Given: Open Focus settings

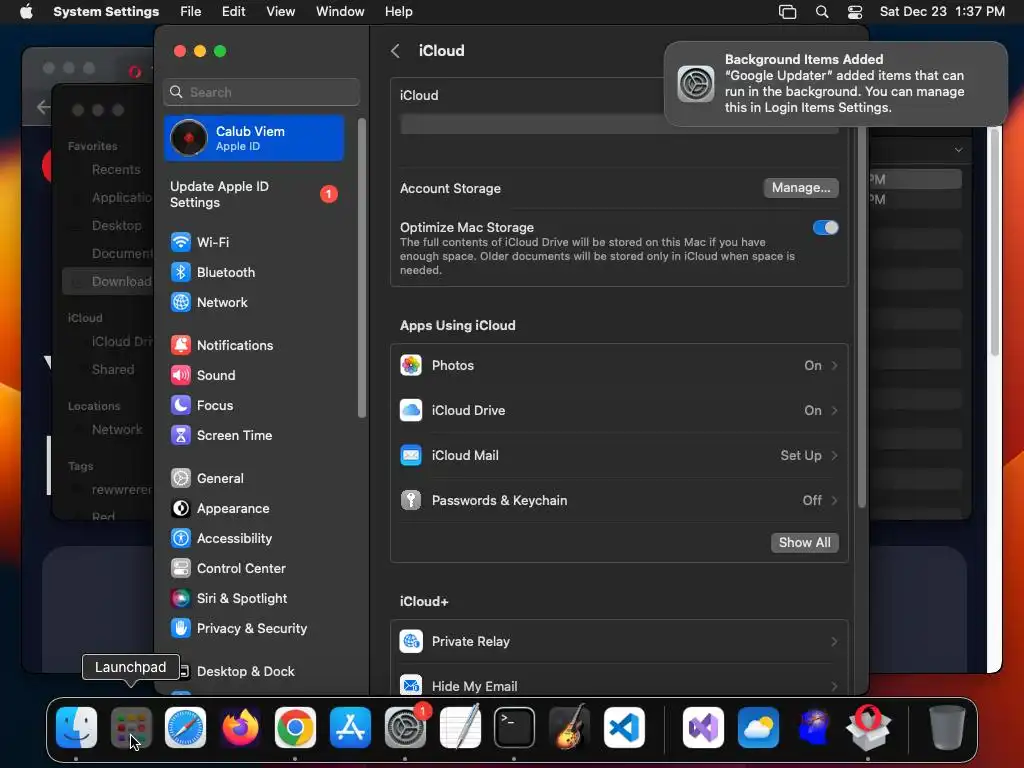Looking at the screenshot, I should click(256, 406).
